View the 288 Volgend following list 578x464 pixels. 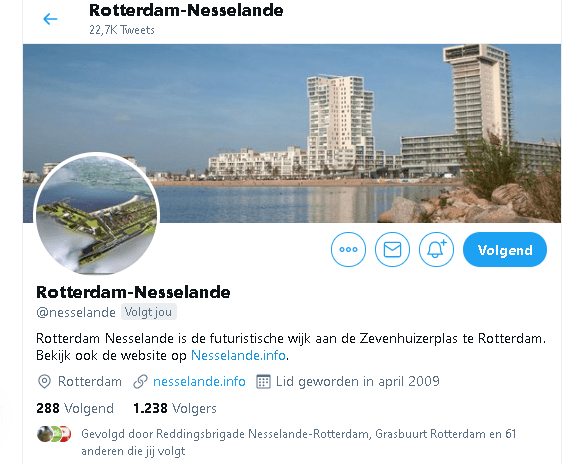75,408
